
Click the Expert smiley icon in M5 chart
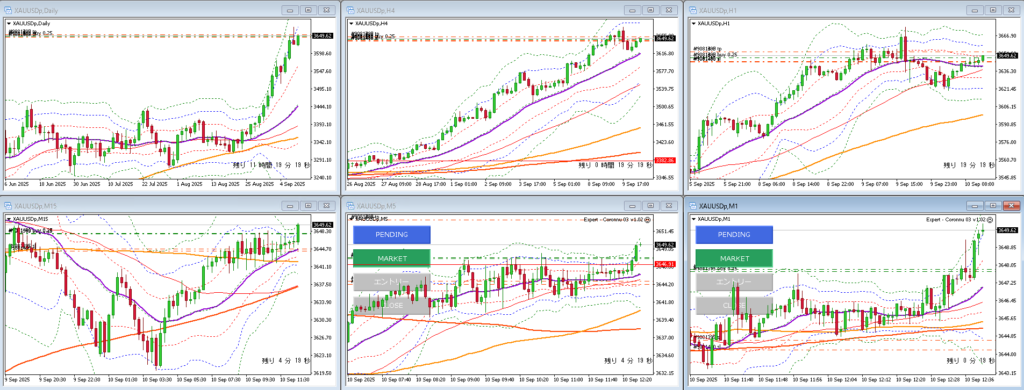647,220
